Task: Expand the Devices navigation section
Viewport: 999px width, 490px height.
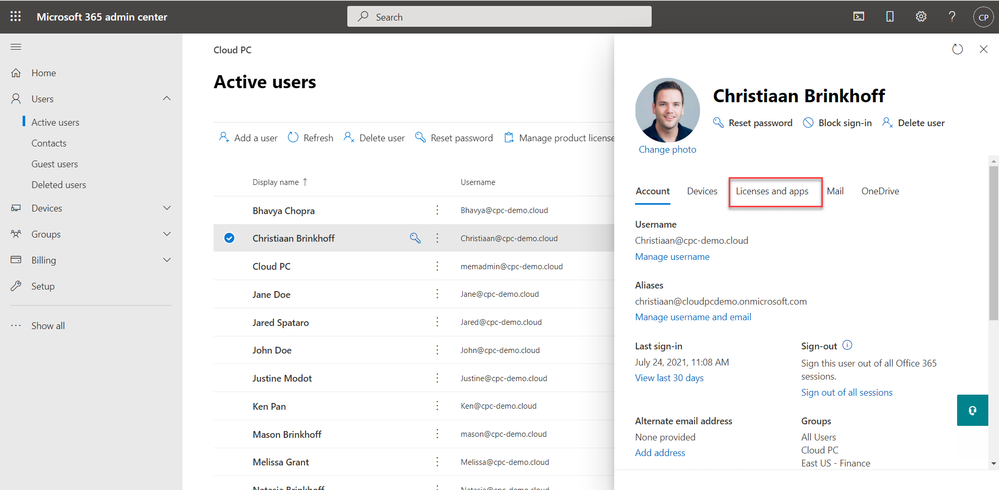Action: [x=166, y=208]
